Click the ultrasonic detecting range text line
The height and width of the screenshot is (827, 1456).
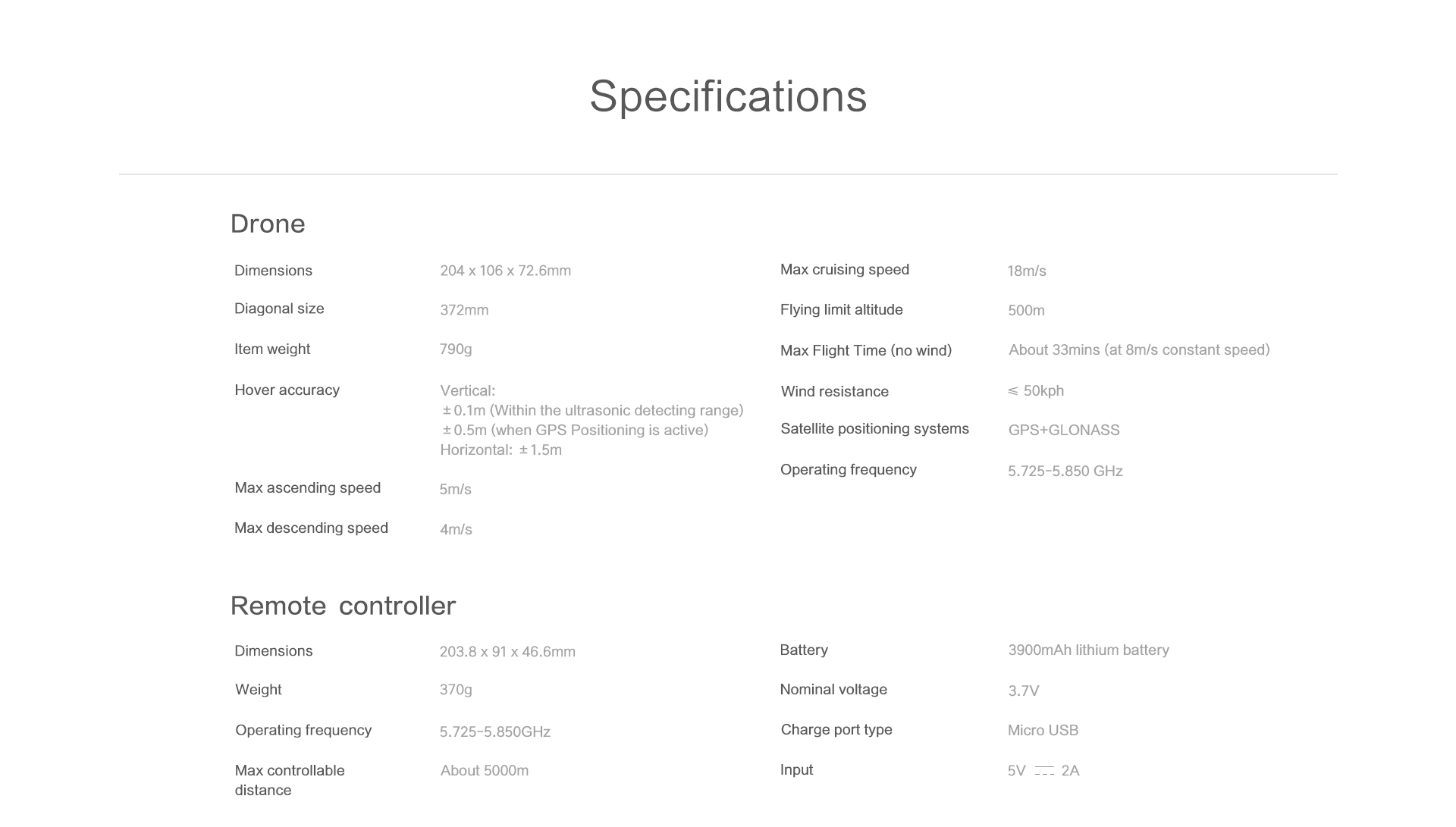[x=592, y=410]
